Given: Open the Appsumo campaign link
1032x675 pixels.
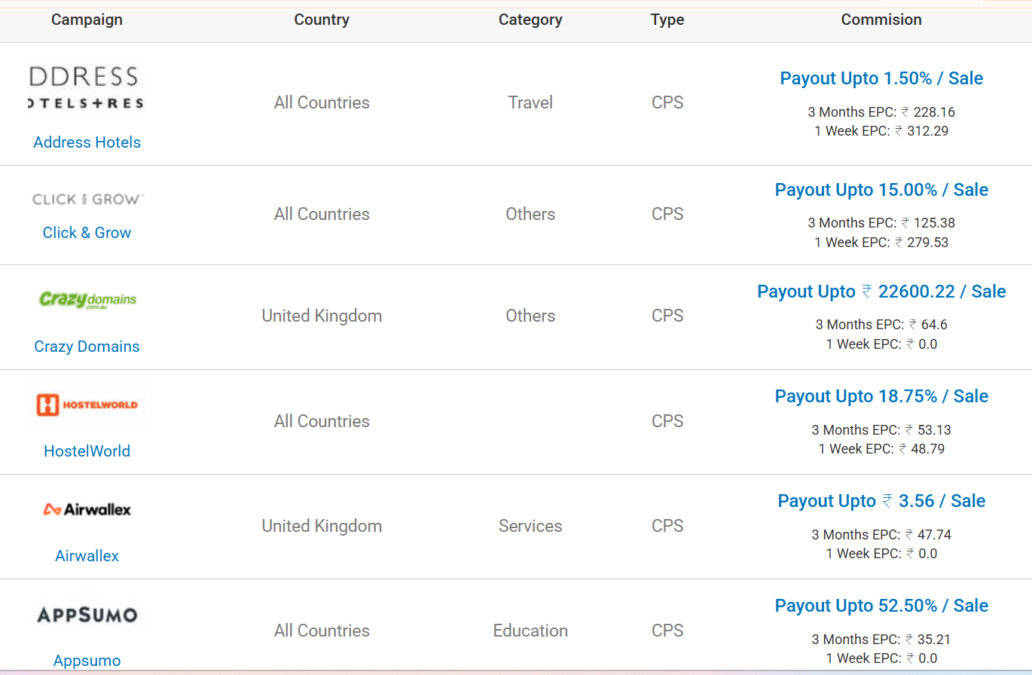Looking at the screenshot, I should (87, 660).
